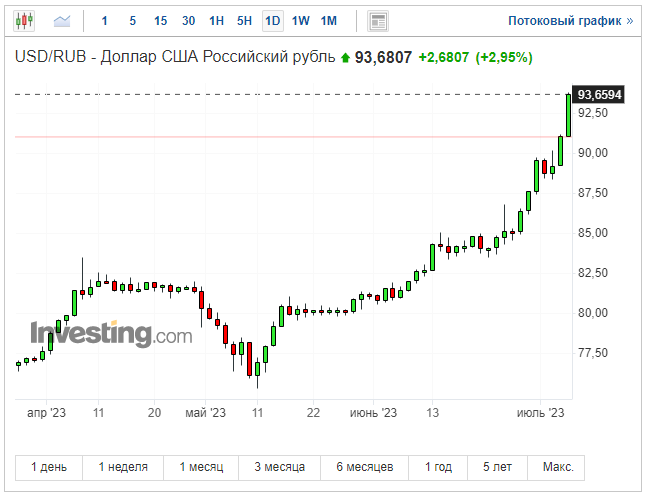The image size is (647, 497).
Task: Switch to the area chart type icon
Action: (x=62, y=21)
